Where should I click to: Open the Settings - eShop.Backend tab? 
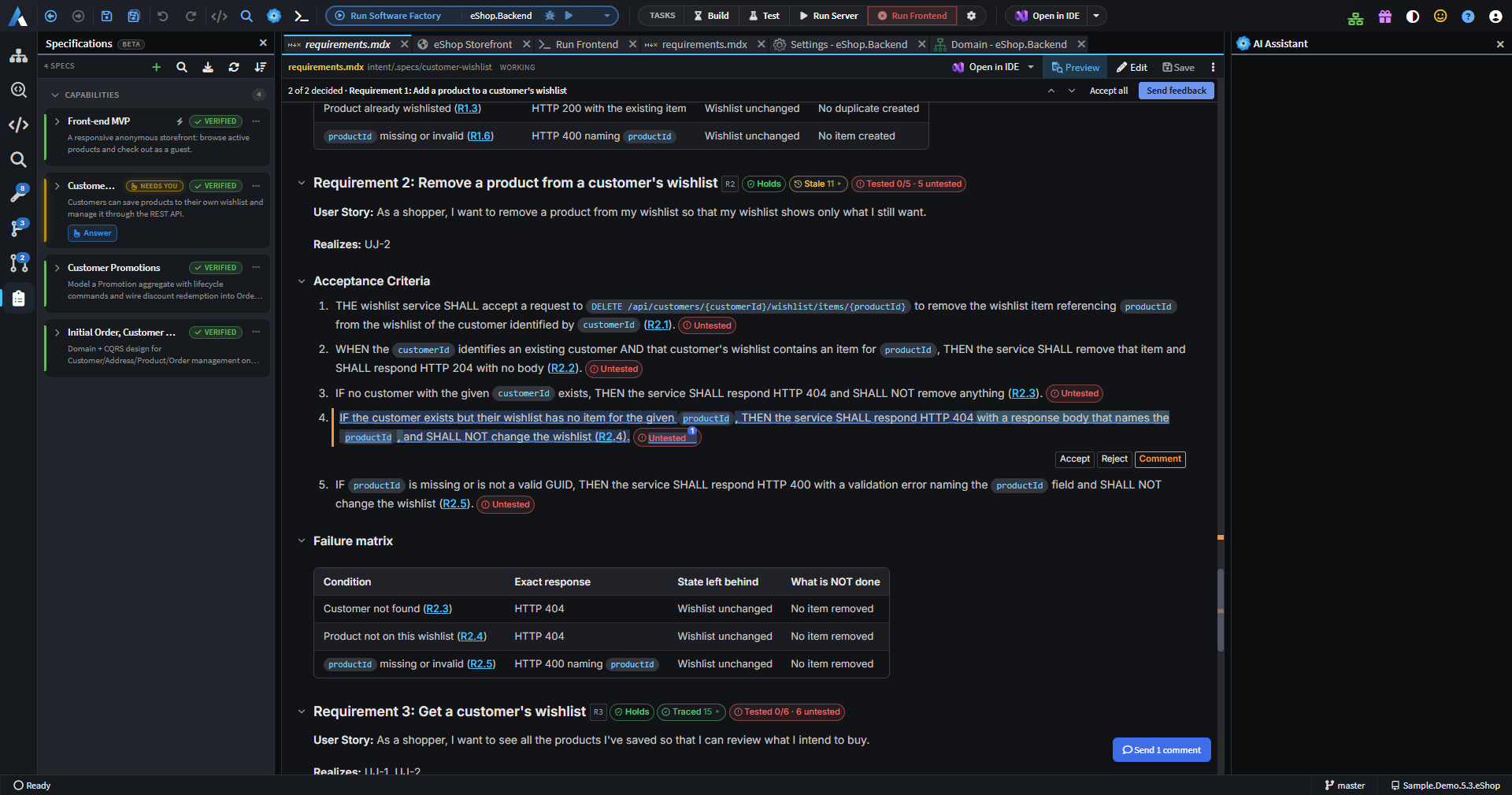[849, 45]
